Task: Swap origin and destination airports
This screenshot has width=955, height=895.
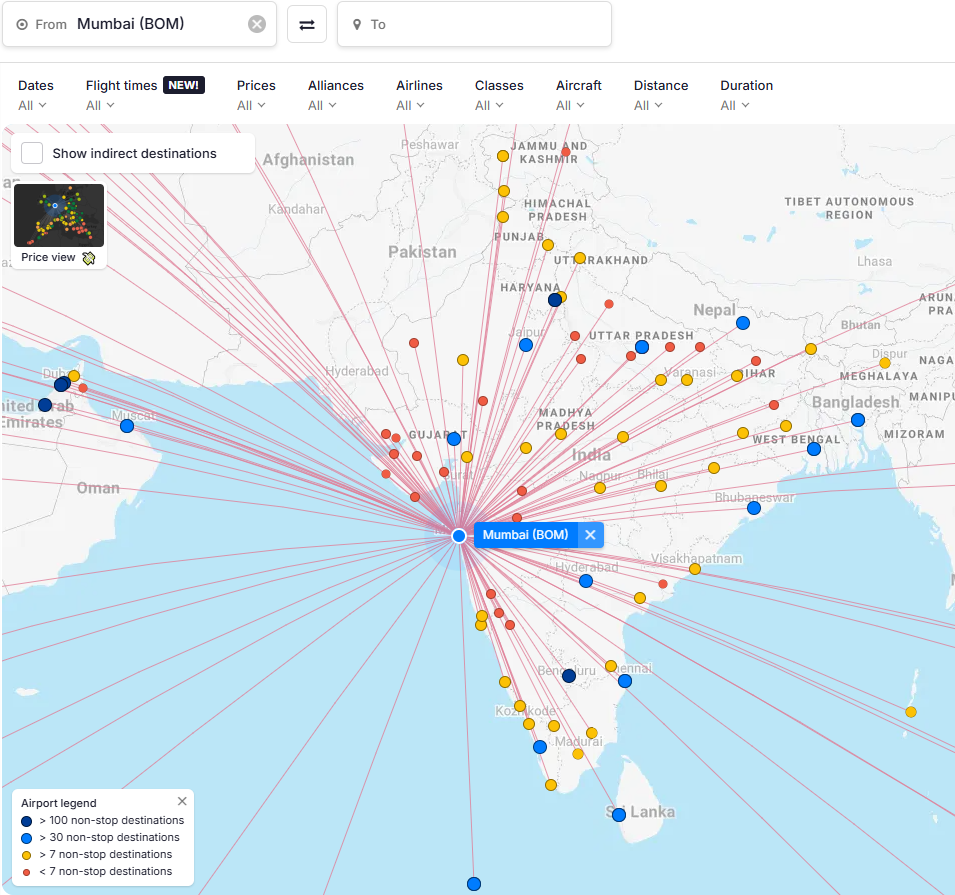Action: click(x=307, y=24)
